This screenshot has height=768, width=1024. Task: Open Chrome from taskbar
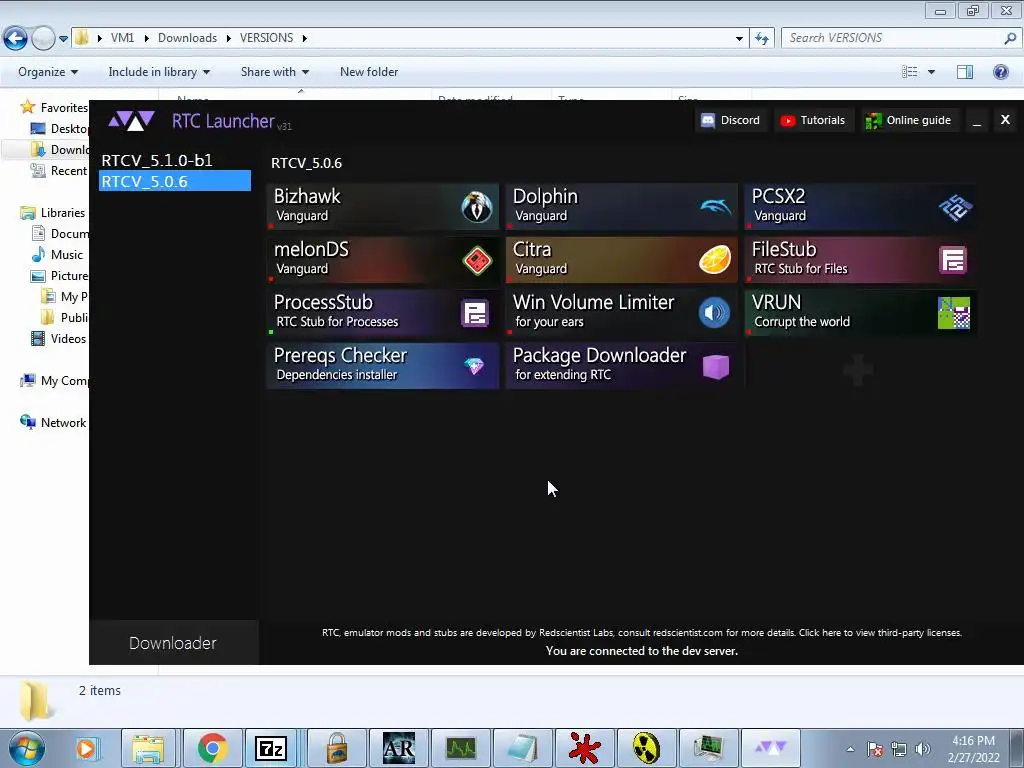212,748
